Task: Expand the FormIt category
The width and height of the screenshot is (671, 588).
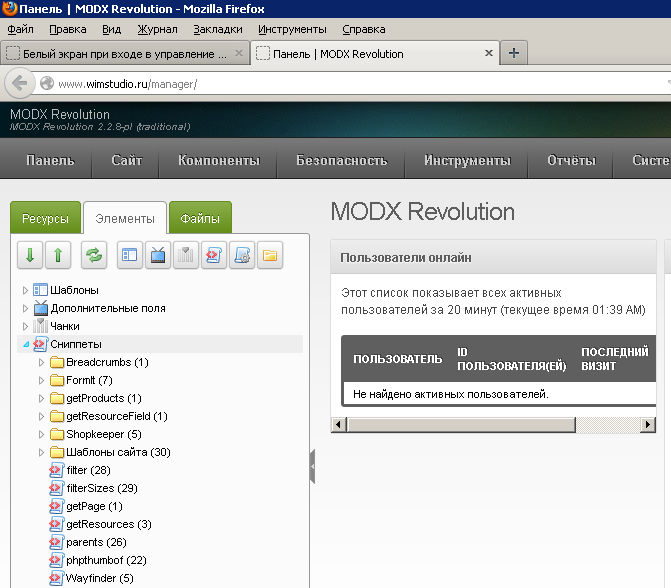Action: (41, 380)
